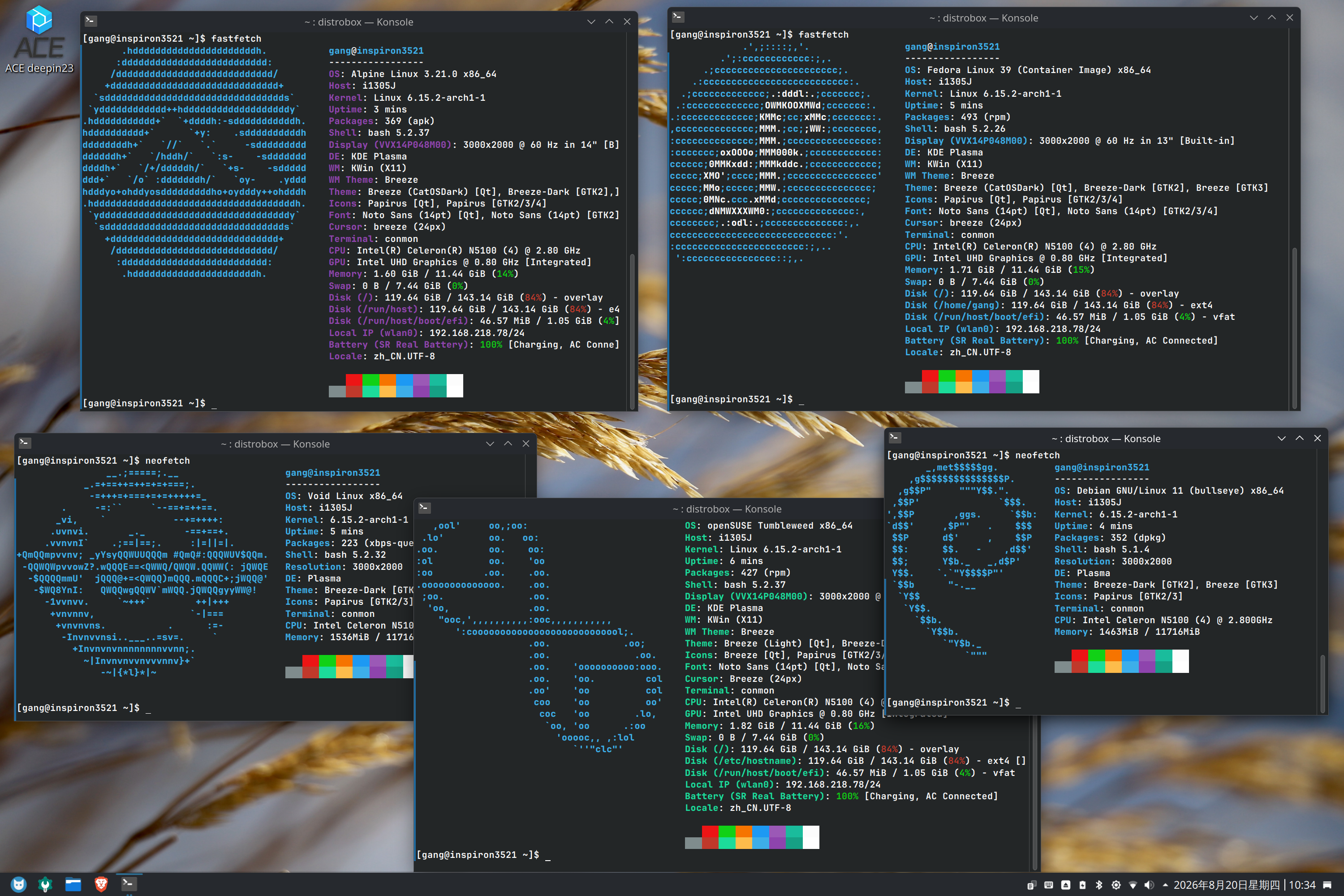Screen dimensions: 1344x896
Task: Click the Alpine Konsole window title text
Action: pyautogui.click(x=359, y=22)
